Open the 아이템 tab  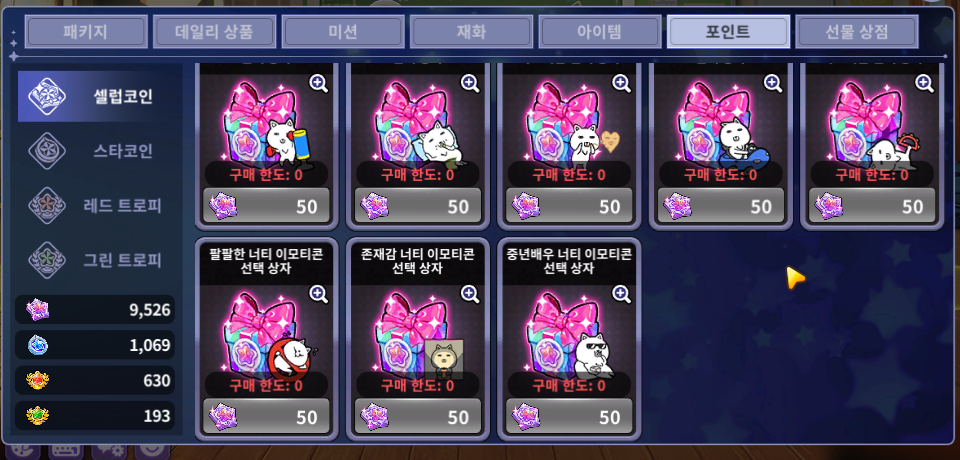(x=599, y=31)
